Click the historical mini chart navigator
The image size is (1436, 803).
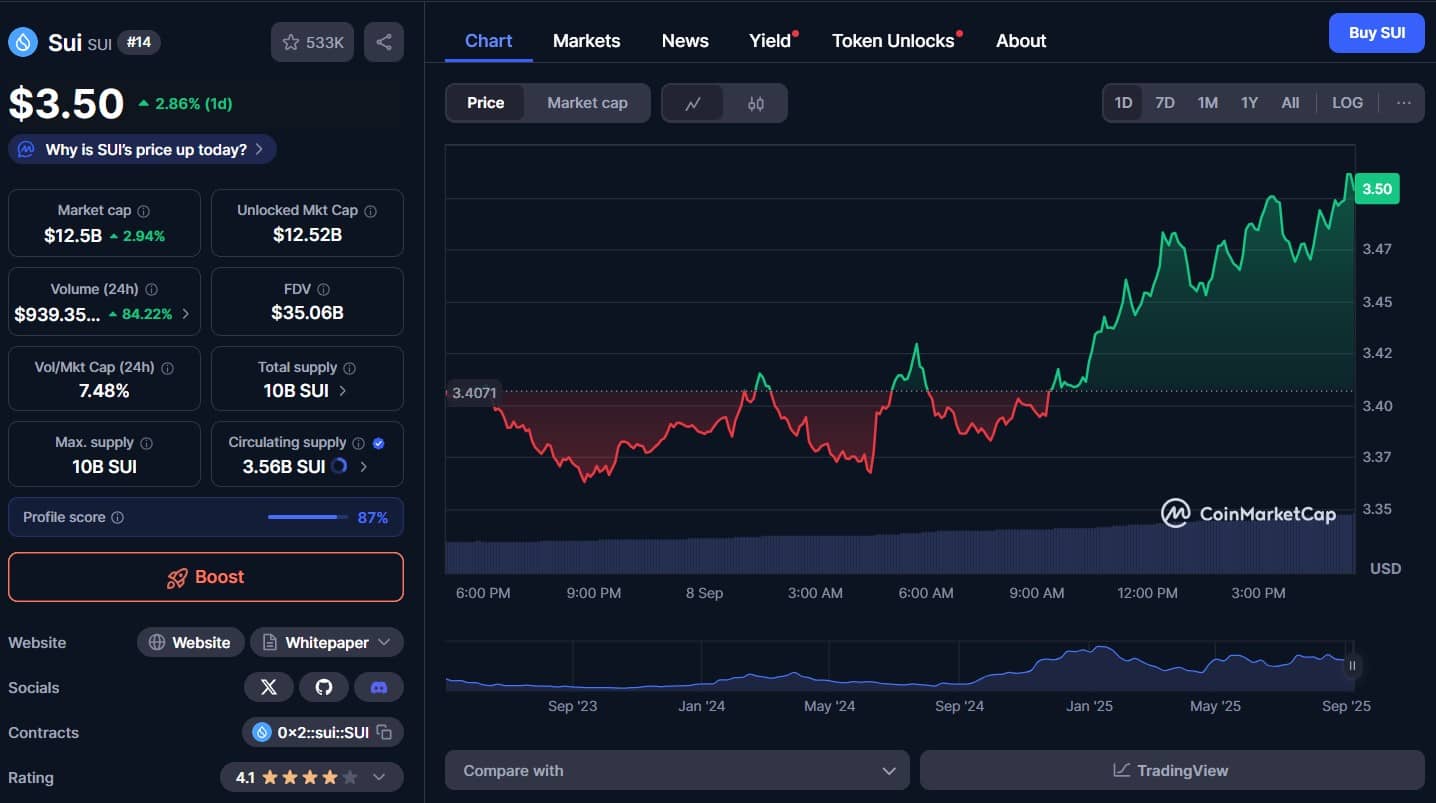pos(900,666)
